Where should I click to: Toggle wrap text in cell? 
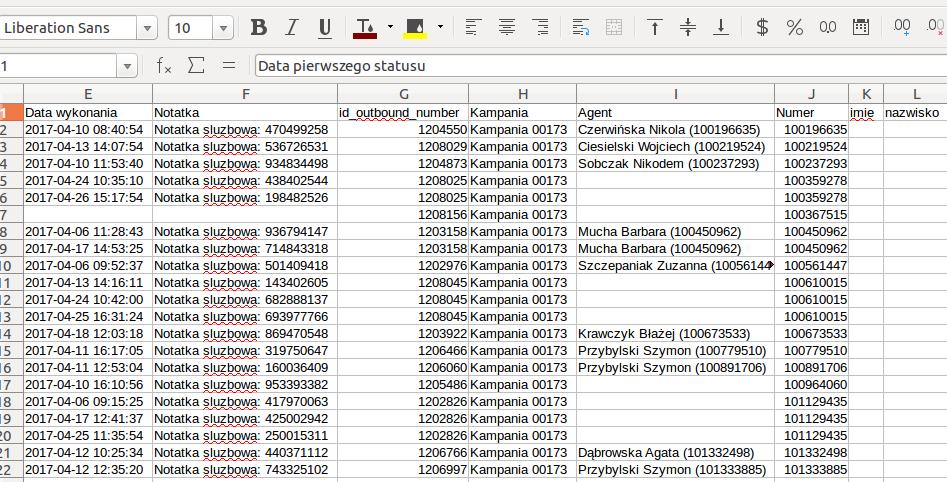(x=581, y=27)
